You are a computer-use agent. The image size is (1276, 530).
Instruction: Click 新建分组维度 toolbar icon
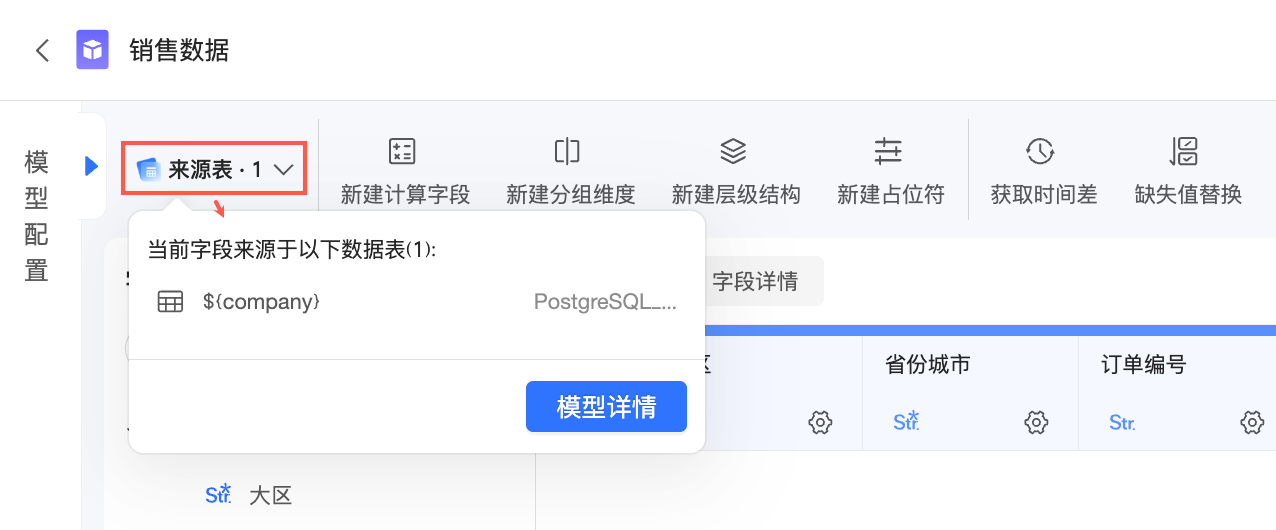(567, 151)
